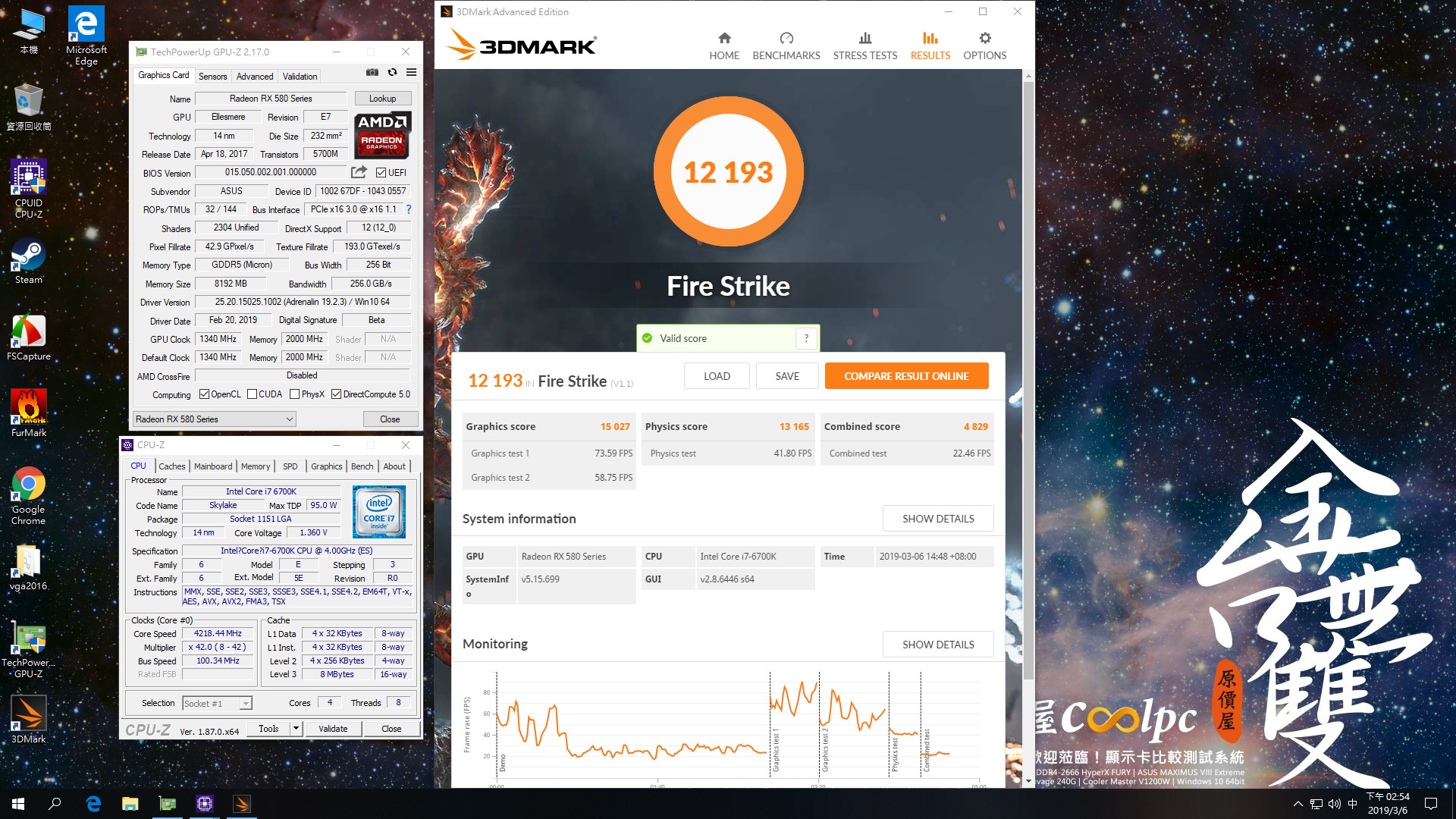Click COMPARE RESULT ONLINE button
The image size is (1456, 819).
(x=906, y=376)
